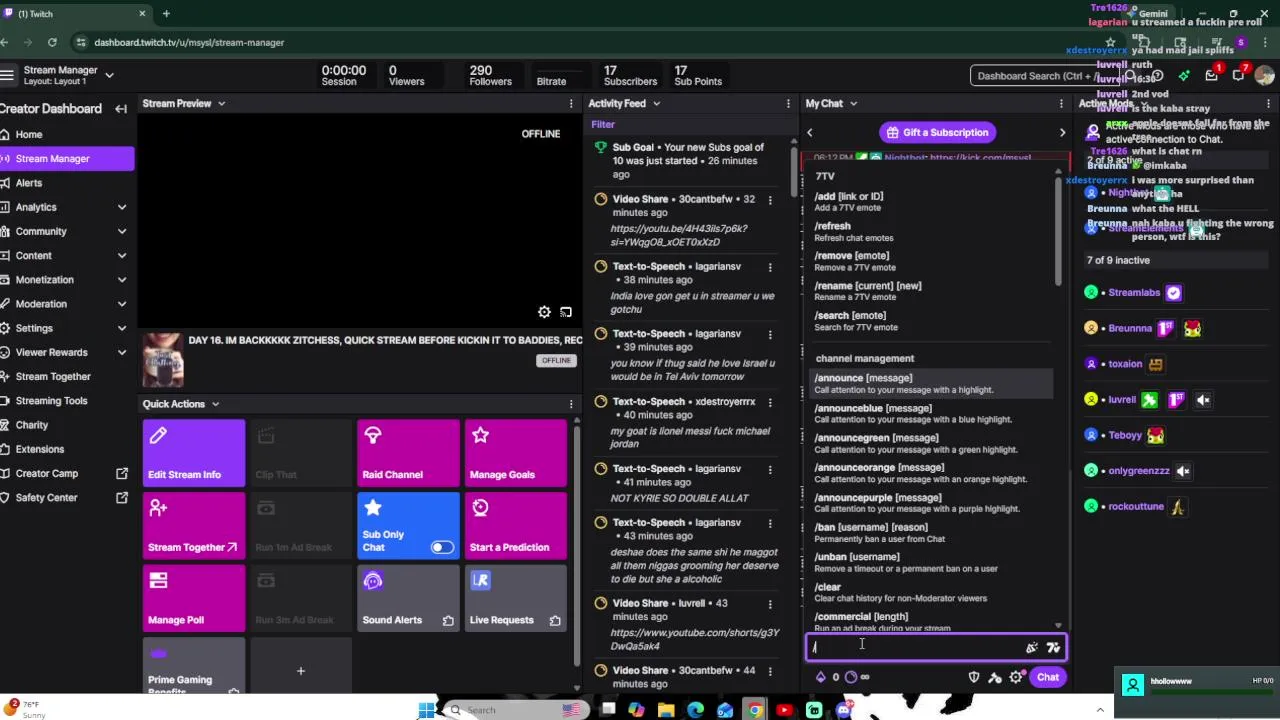Open Creator Camp external link
Viewport: 1280px width, 720px height.
66,473
